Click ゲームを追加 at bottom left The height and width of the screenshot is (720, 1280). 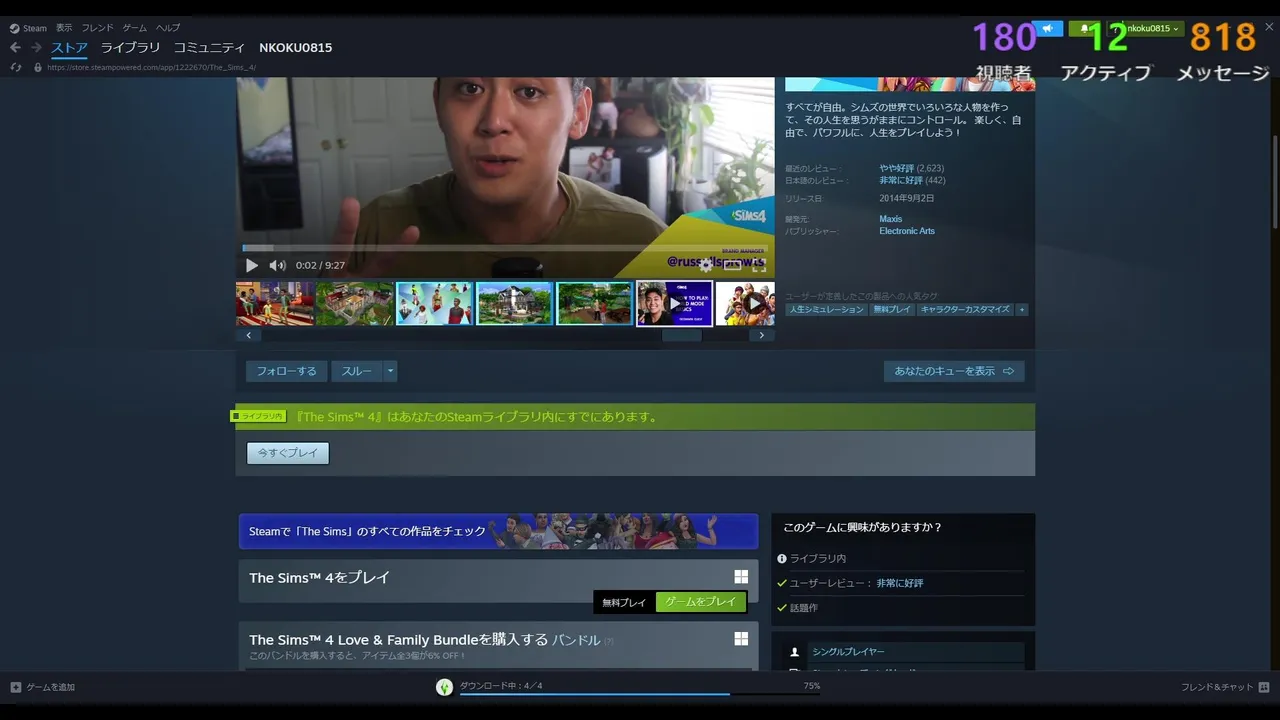tap(43, 687)
